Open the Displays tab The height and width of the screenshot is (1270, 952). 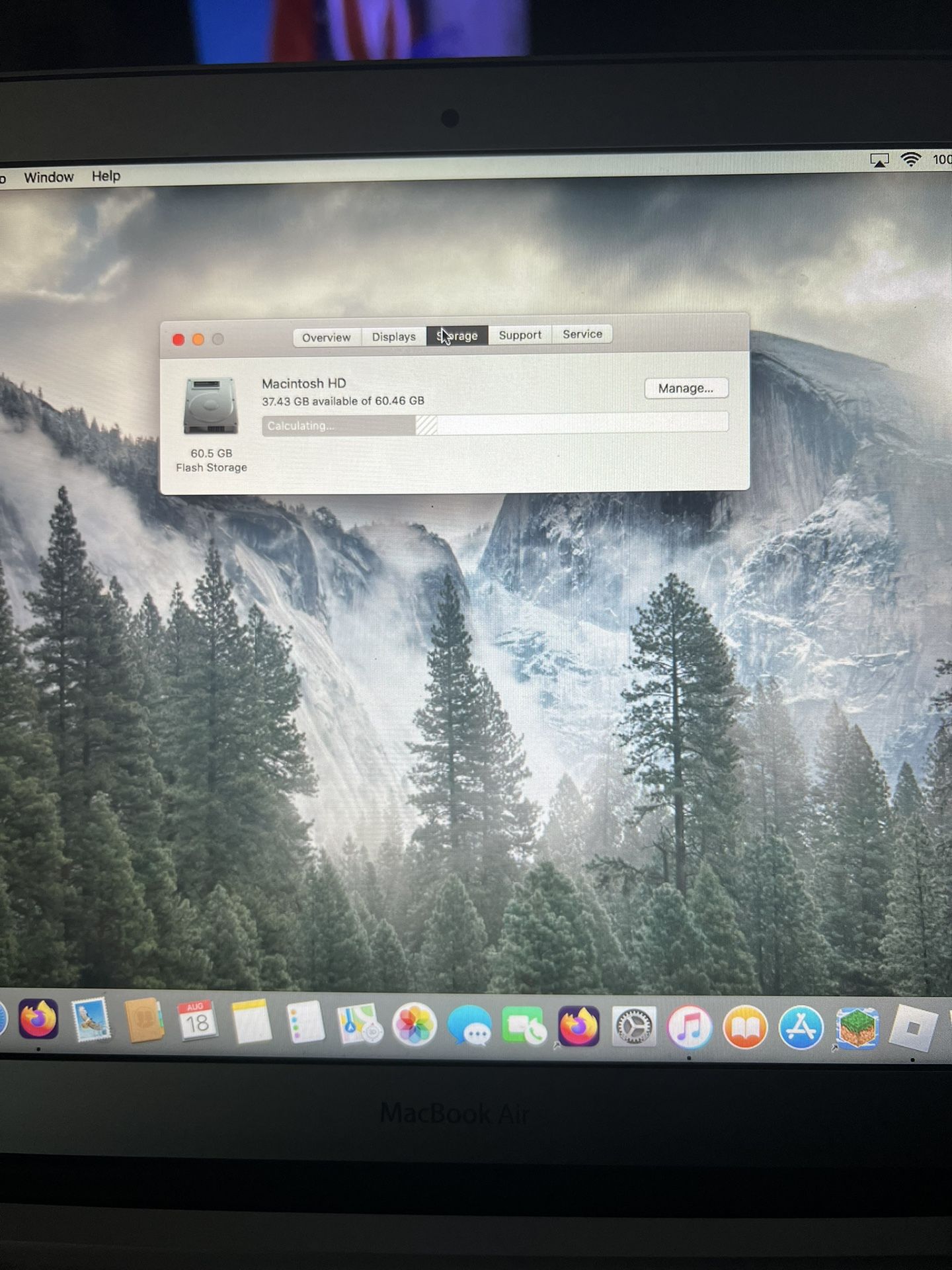point(393,337)
